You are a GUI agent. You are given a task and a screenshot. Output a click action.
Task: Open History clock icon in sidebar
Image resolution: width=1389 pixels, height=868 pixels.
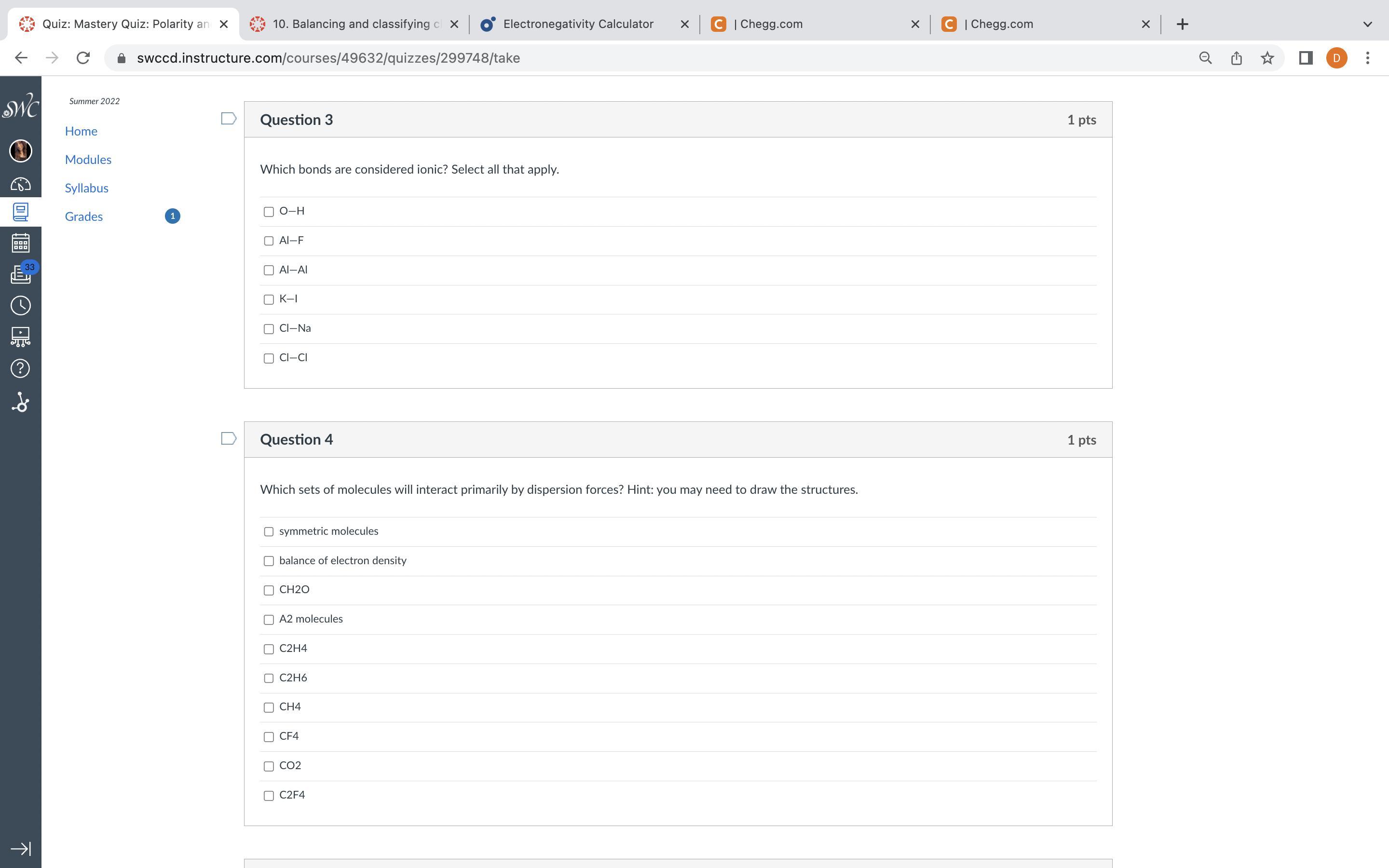pyautogui.click(x=21, y=305)
